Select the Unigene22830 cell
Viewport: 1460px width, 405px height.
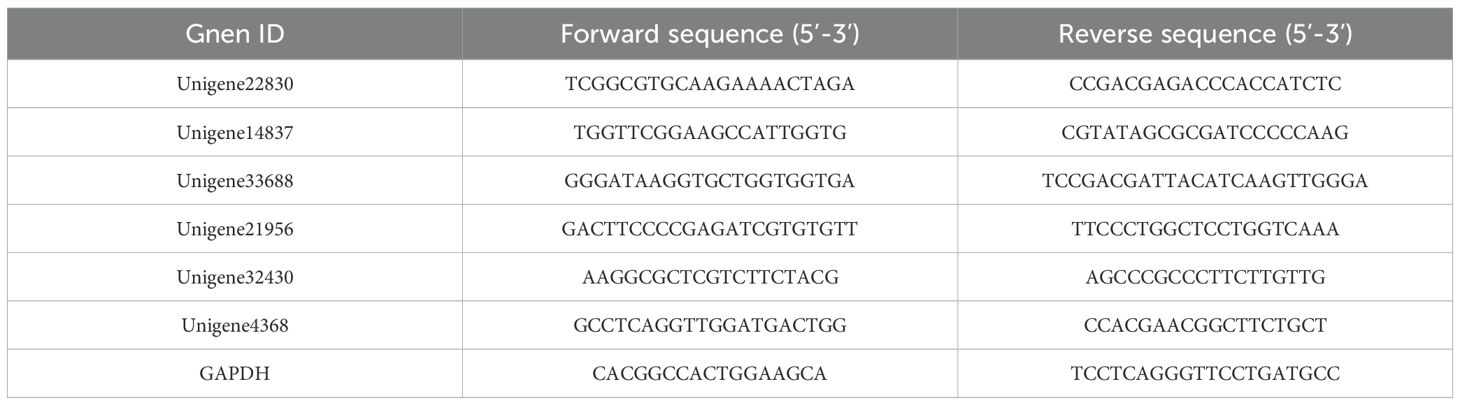tap(235, 84)
